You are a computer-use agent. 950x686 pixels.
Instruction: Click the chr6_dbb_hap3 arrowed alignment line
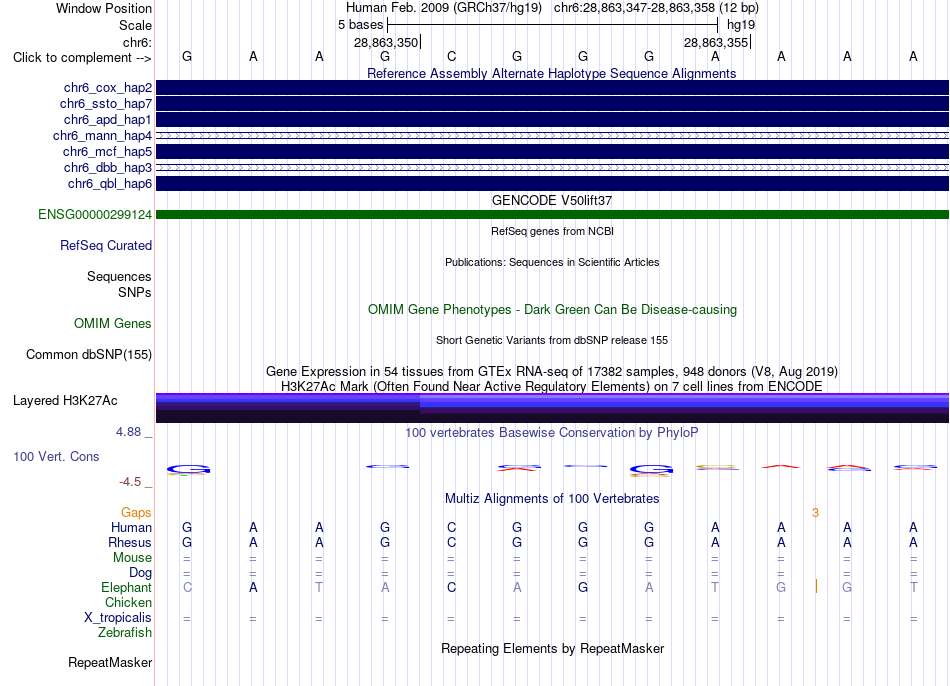(x=552, y=167)
